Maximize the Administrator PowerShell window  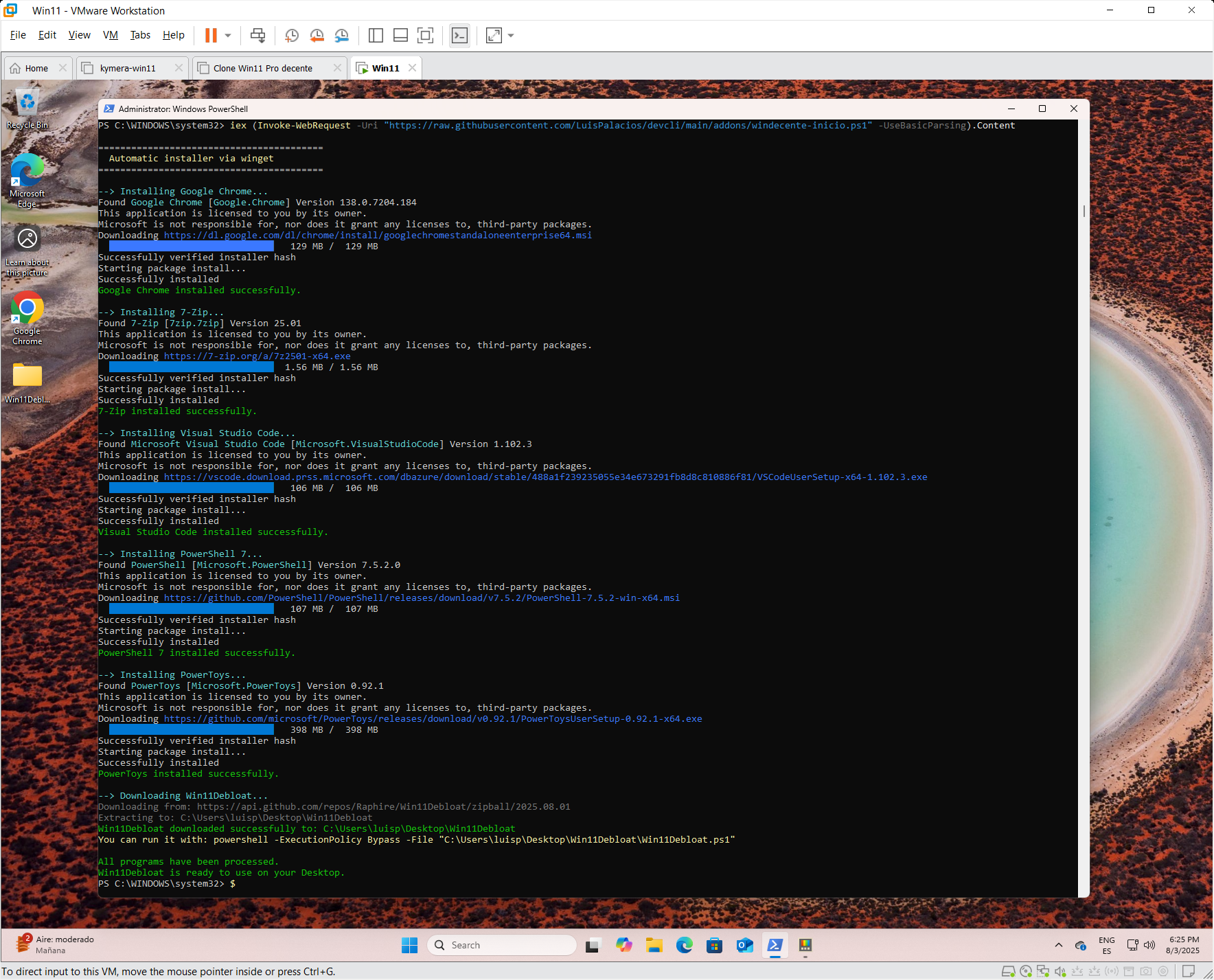1042,109
